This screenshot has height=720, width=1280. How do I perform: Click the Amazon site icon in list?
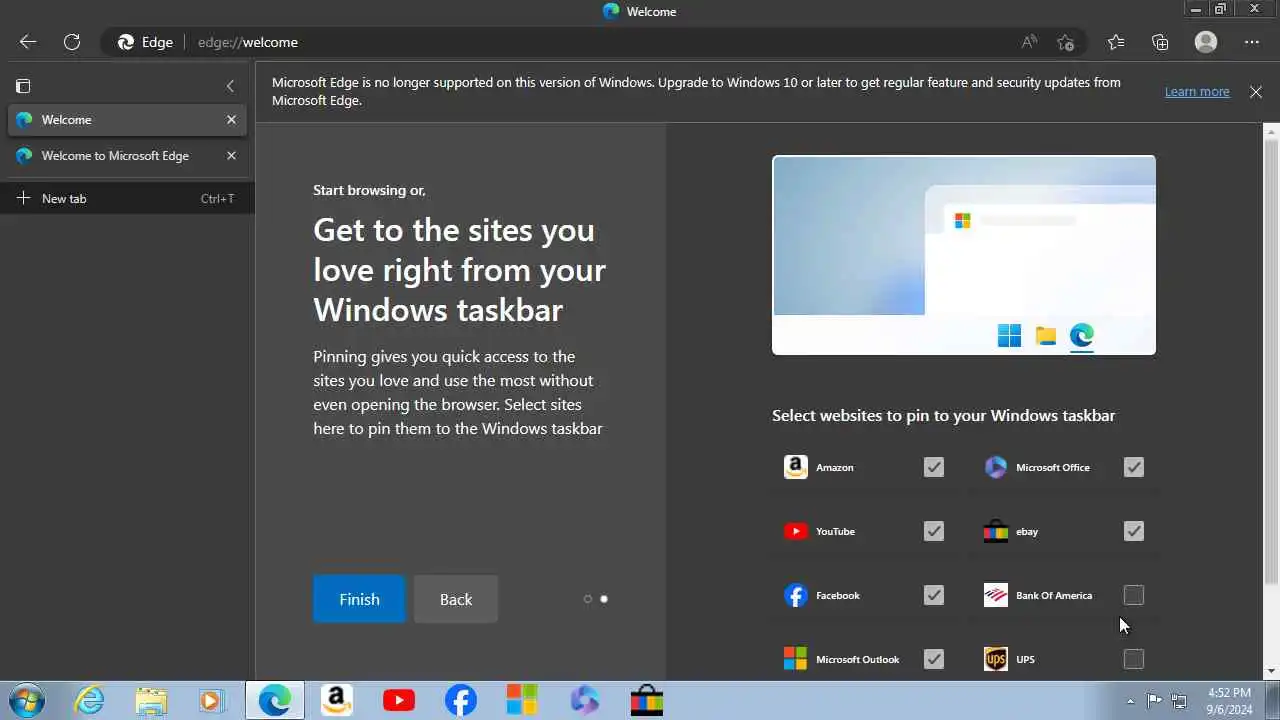[796, 467]
